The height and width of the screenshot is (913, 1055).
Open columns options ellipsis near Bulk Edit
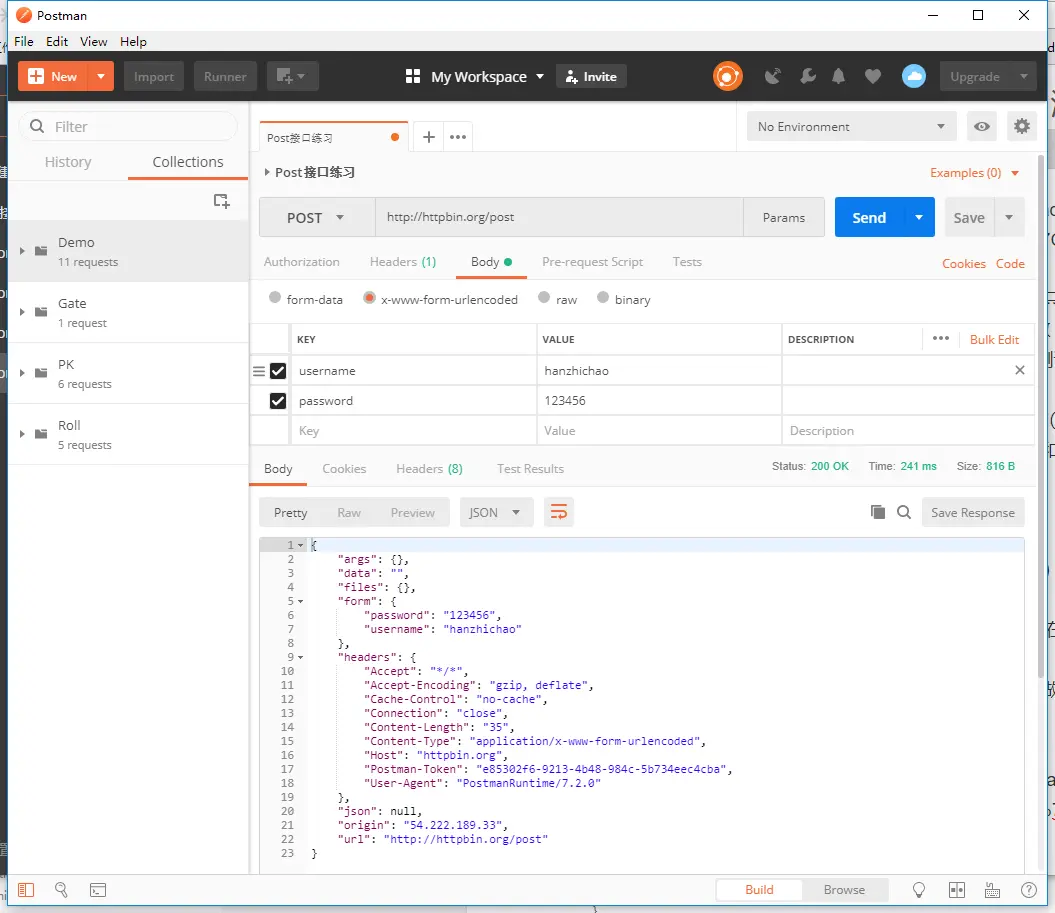pos(941,338)
